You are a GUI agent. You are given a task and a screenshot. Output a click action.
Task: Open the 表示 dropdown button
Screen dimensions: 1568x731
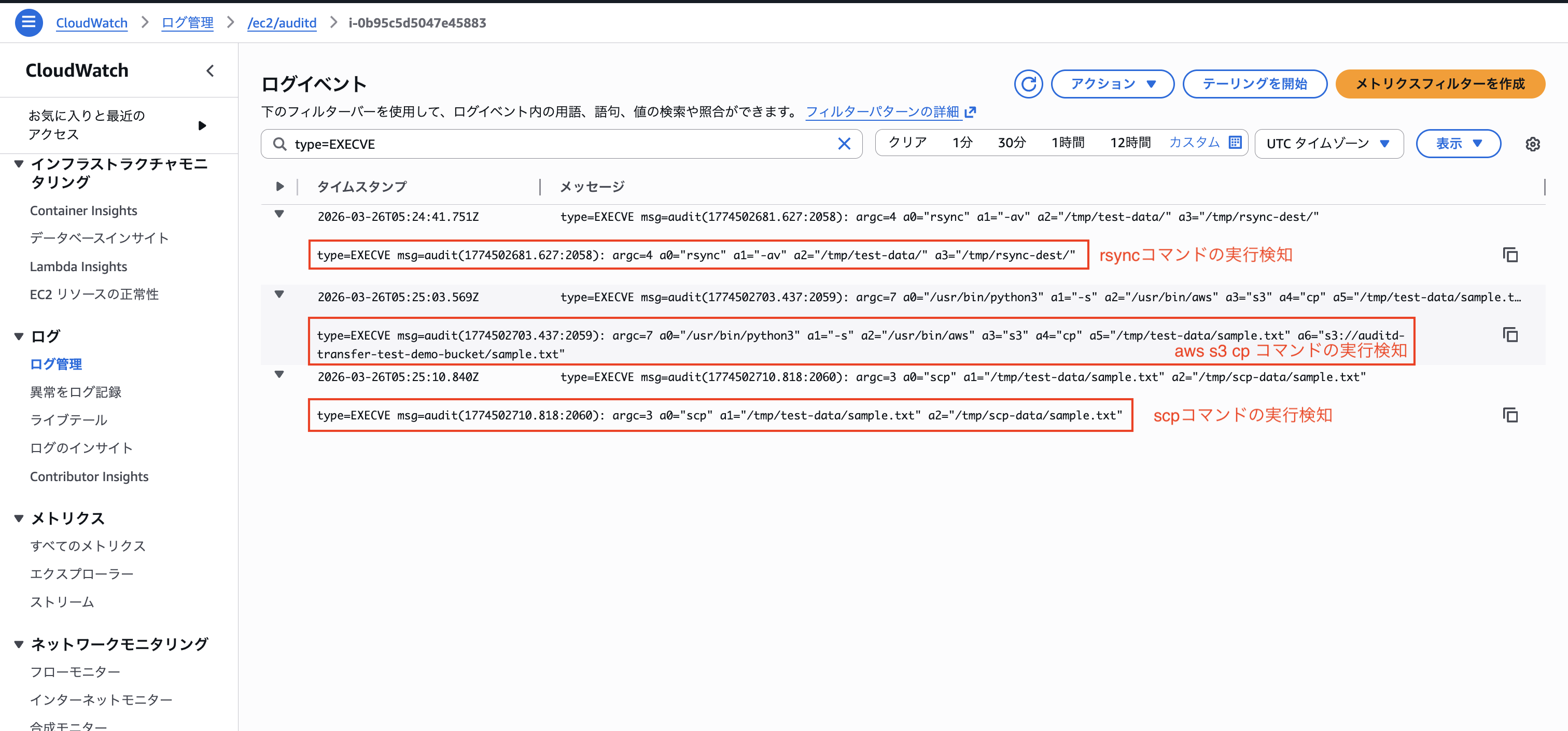[x=1458, y=144]
